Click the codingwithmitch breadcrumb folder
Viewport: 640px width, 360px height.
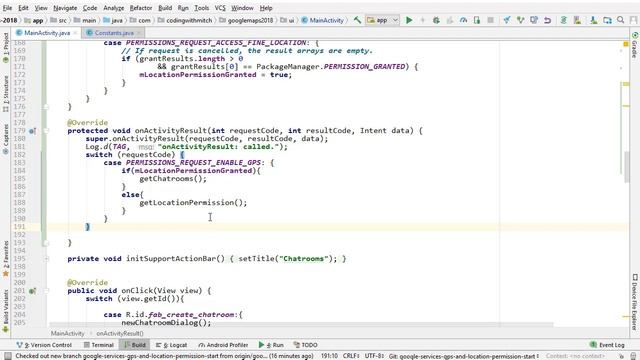coord(185,20)
